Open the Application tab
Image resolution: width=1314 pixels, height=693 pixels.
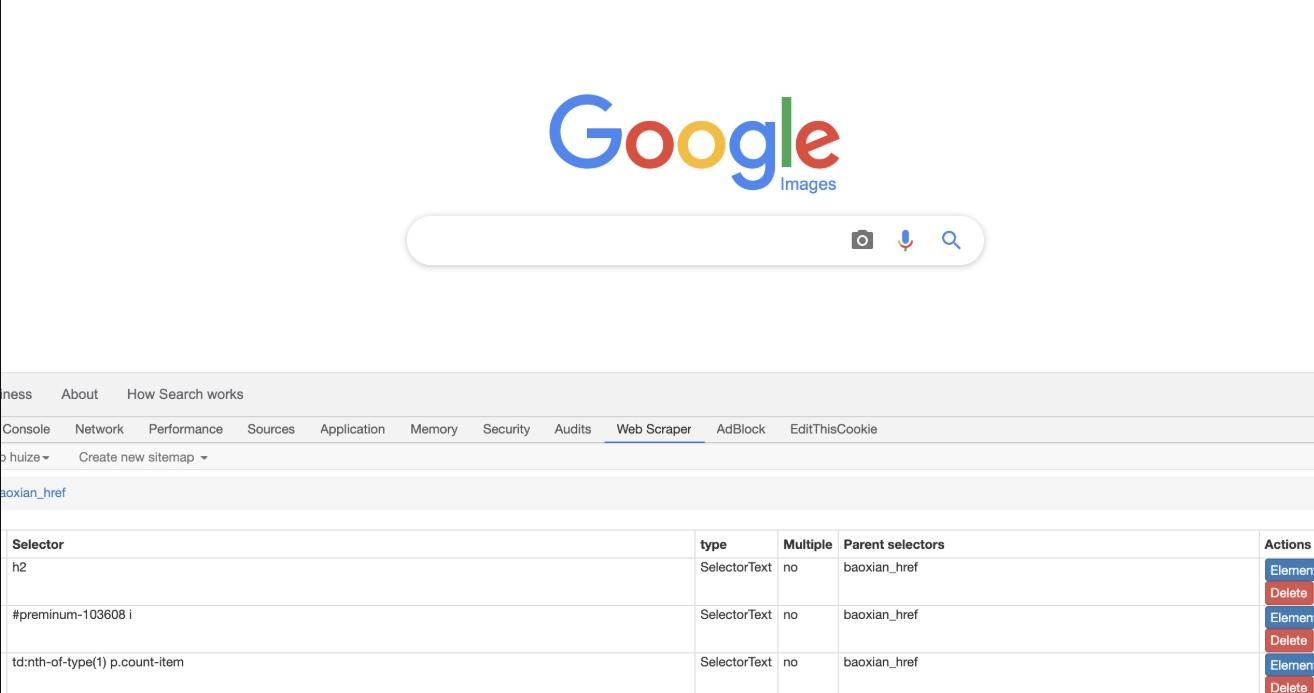coord(352,429)
